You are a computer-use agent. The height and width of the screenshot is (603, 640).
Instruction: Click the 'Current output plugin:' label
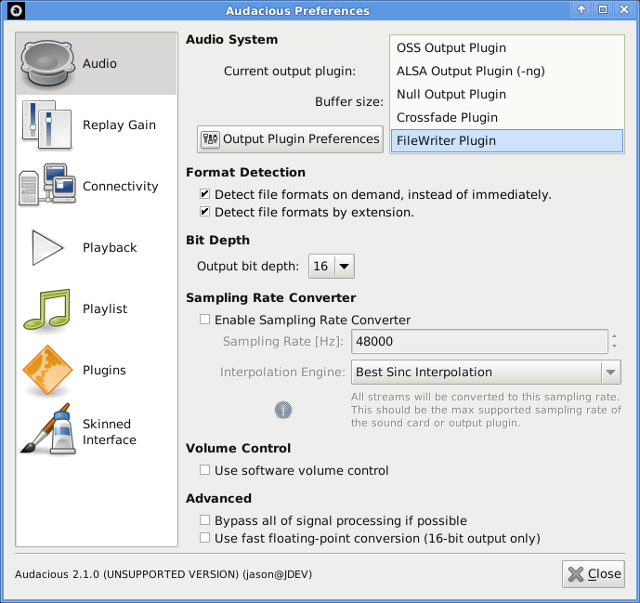(x=290, y=71)
